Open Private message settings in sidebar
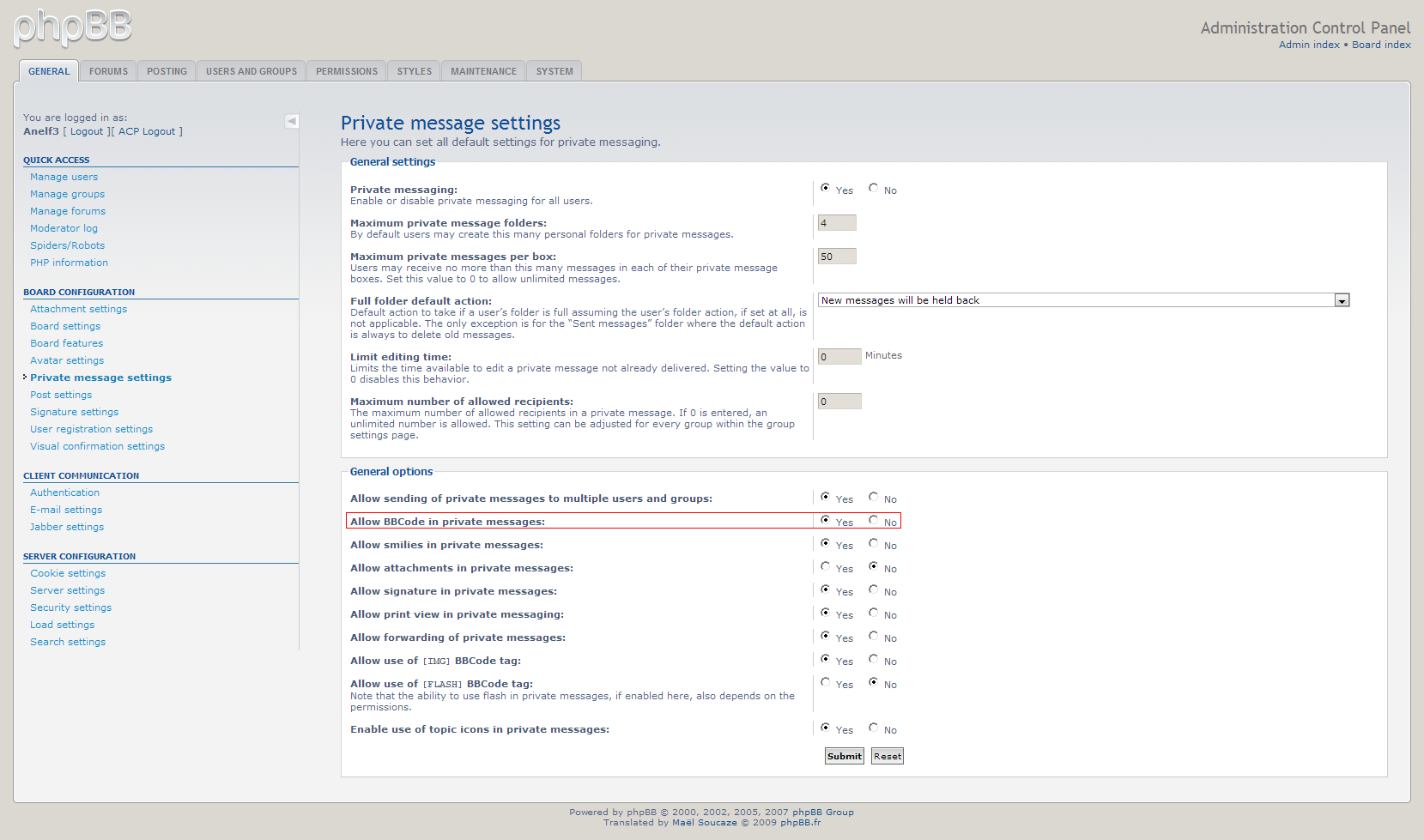Image resolution: width=1424 pixels, height=840 pixels. coord(100,378)
